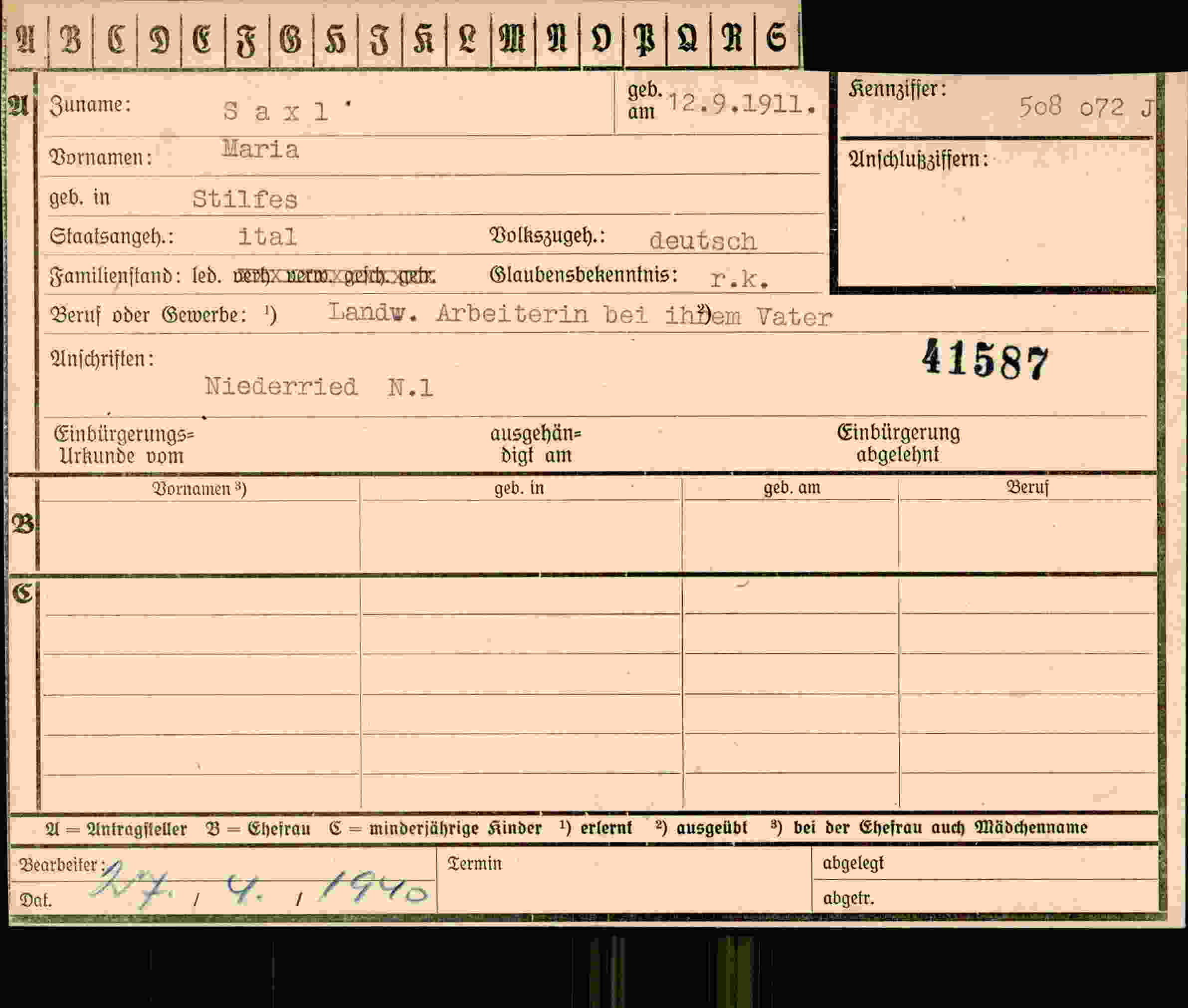Select the Fraktur letter B index tab
Screen dimensions: 1188x1008
[70, 40]
